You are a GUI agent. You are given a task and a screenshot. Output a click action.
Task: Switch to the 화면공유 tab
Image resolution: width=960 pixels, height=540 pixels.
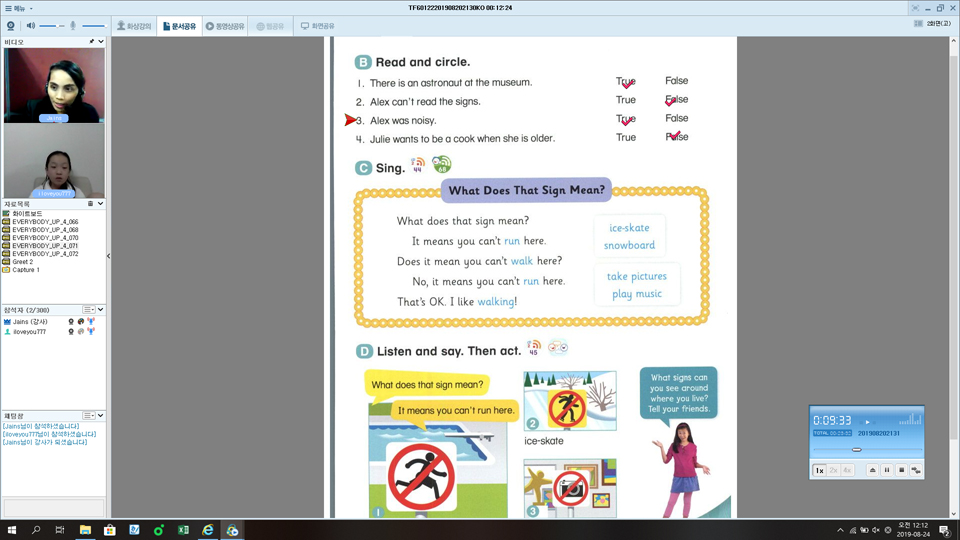tap(318, 26)
